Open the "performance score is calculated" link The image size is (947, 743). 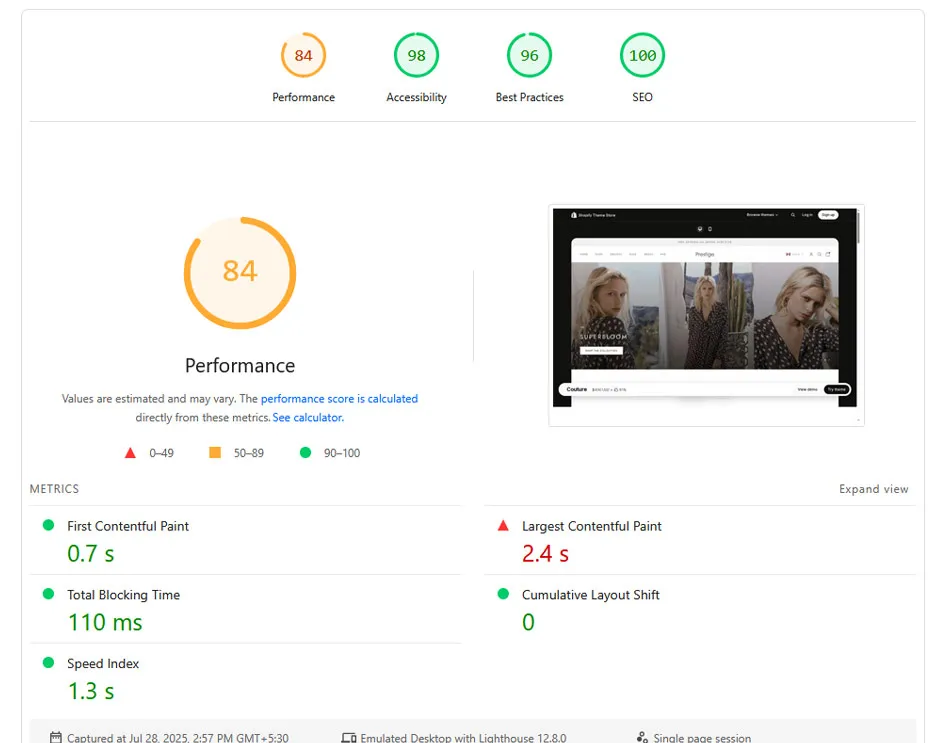[339, 399]
